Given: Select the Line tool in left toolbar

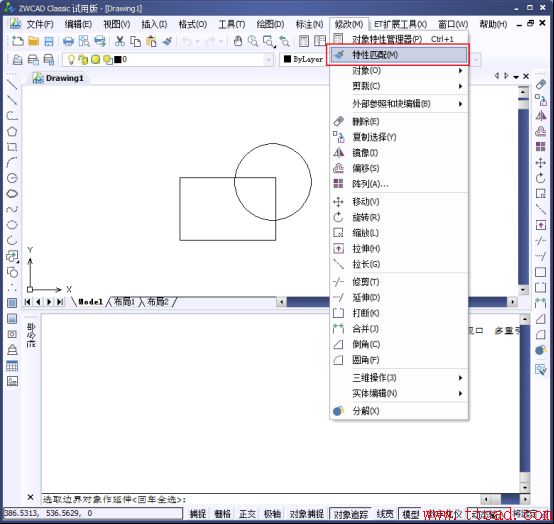Looking at the screenshot, I should pyautogui.click(x=12, y=84).
